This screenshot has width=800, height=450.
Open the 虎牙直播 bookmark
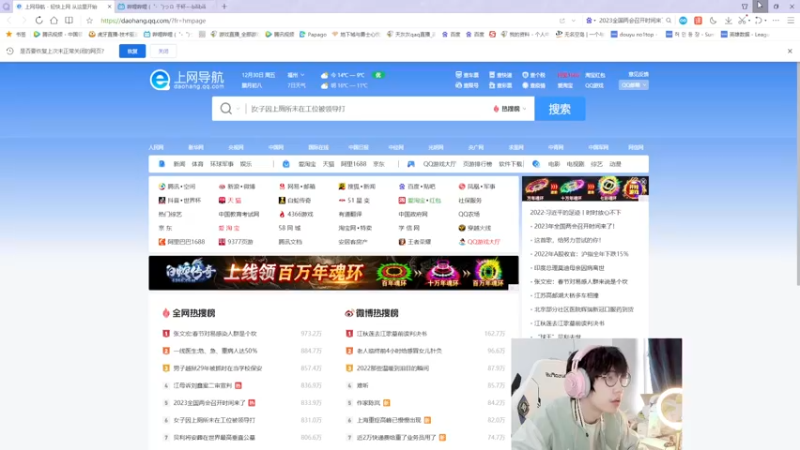click(113, 34)
